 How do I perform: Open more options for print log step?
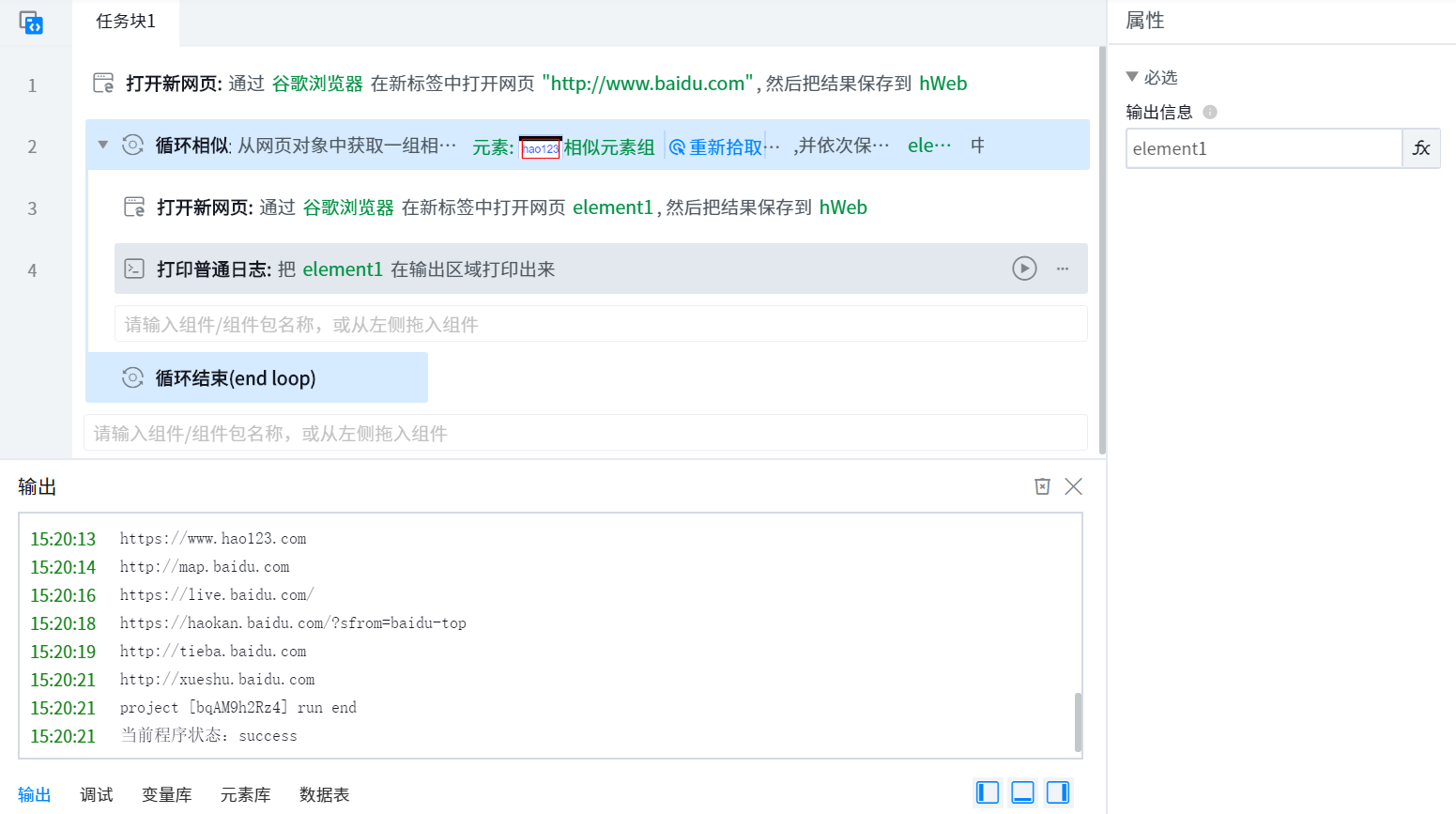coord(1063,269)
